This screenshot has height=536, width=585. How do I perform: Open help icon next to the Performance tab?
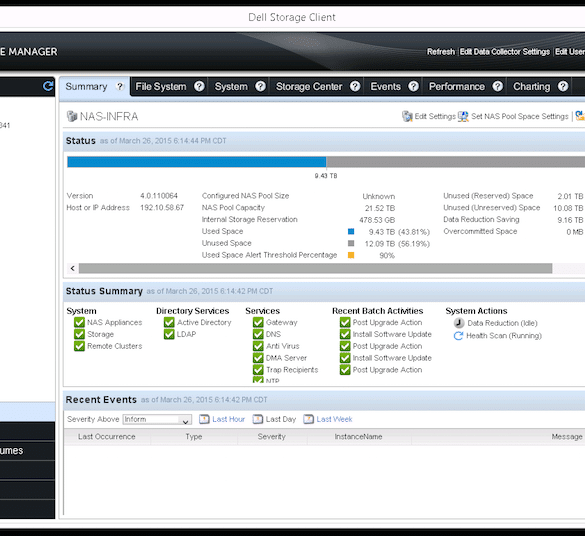coord(497,87)
